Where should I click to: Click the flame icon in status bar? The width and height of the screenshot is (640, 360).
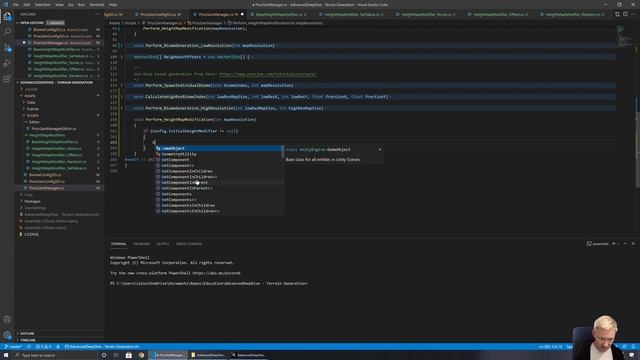(x=58, y=347)
